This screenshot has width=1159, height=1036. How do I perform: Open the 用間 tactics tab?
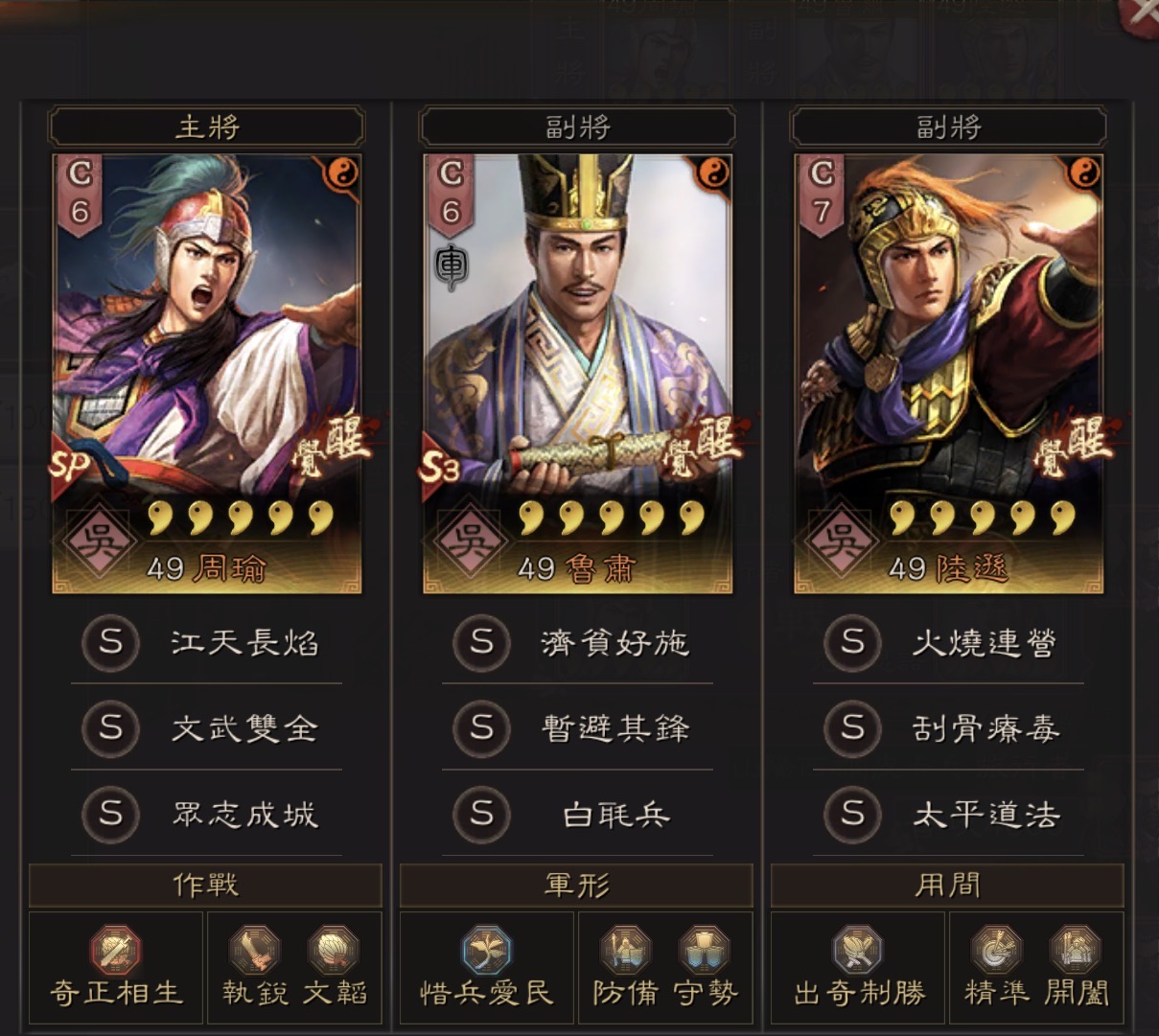948,885
